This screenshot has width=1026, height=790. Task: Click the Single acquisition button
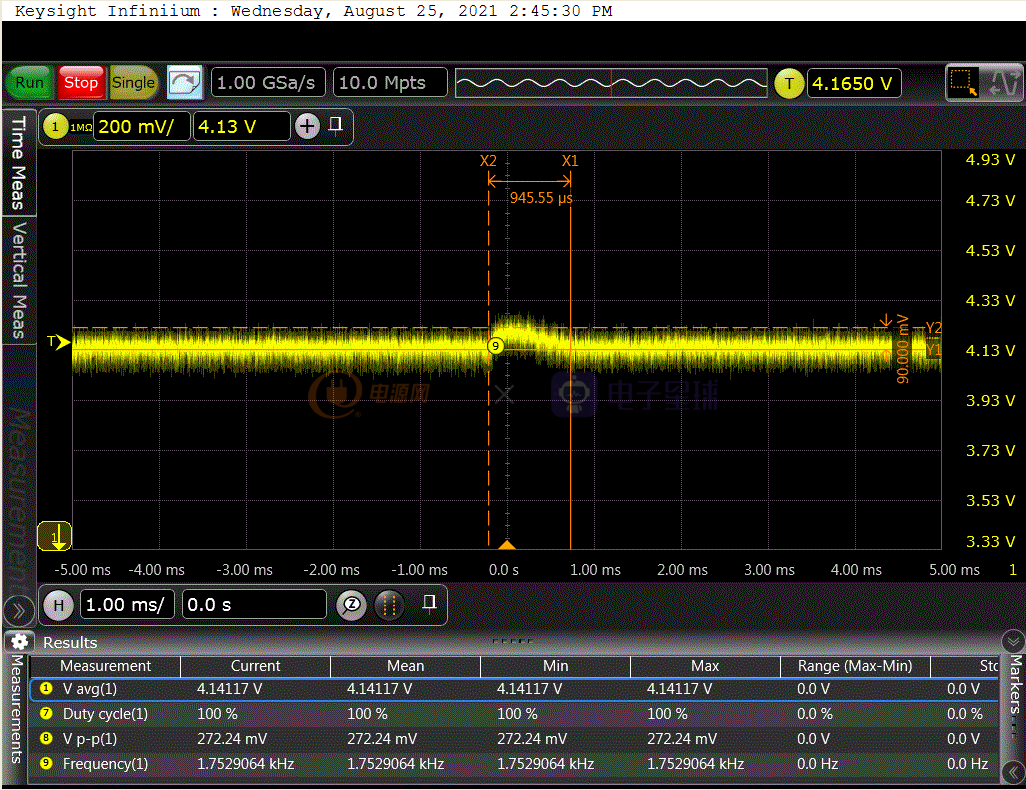(x=133, y=83)
